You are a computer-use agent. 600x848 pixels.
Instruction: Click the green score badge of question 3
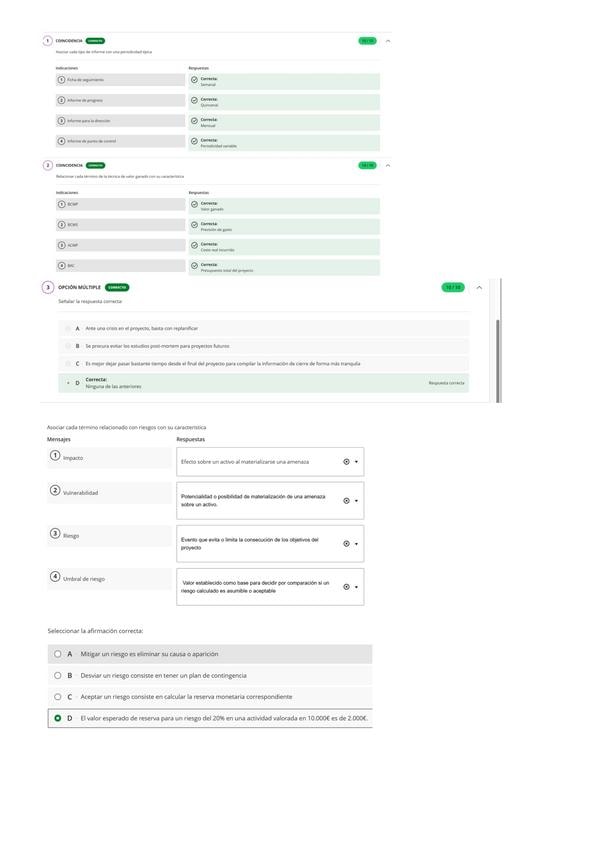click(x=453, y=287)
